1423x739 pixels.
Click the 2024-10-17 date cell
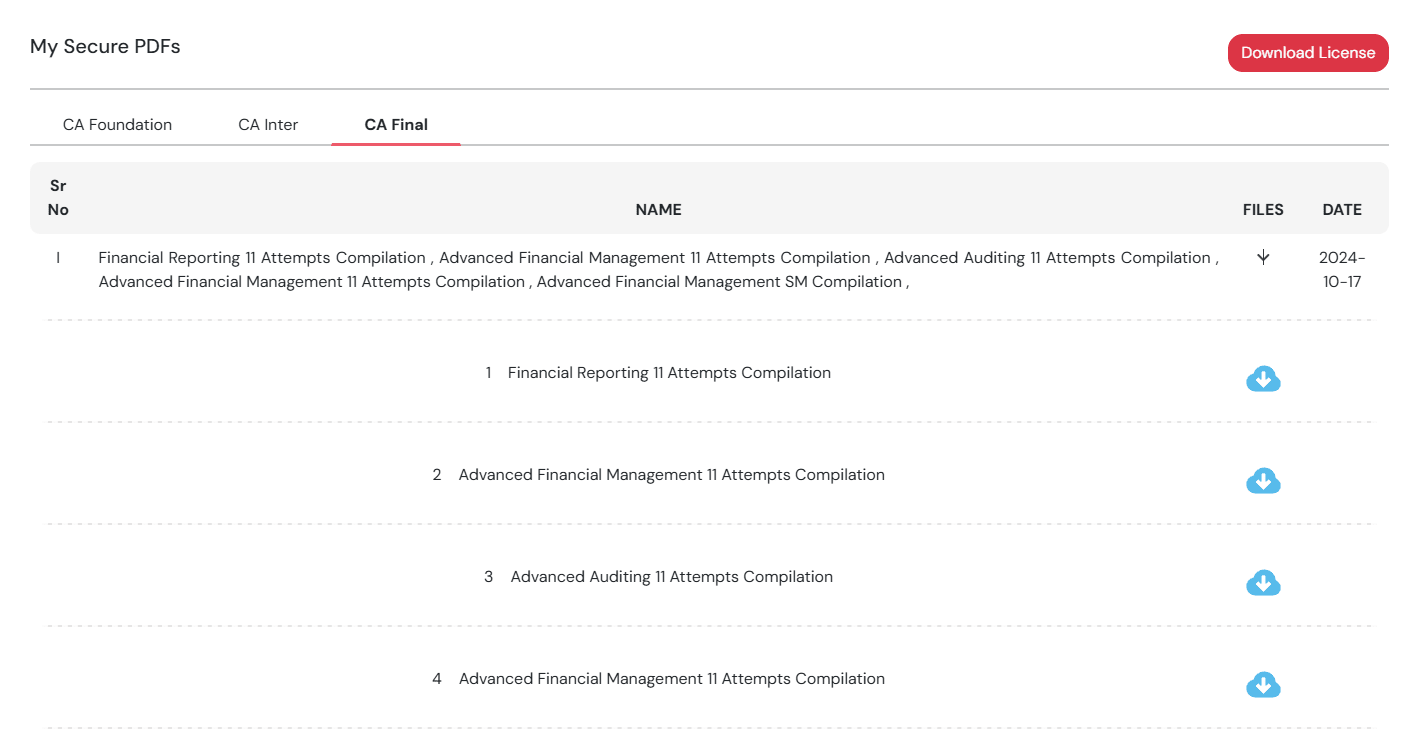click(1341, 270)
